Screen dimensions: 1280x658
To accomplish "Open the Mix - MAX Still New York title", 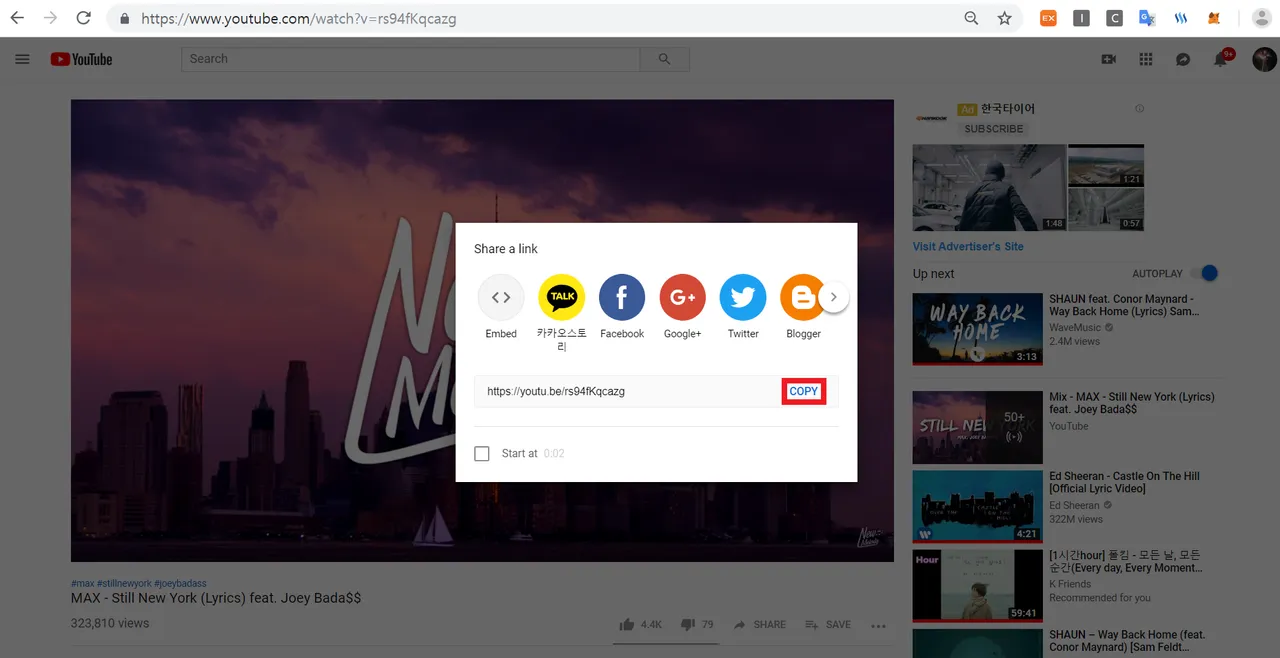I will [1132, 403].
